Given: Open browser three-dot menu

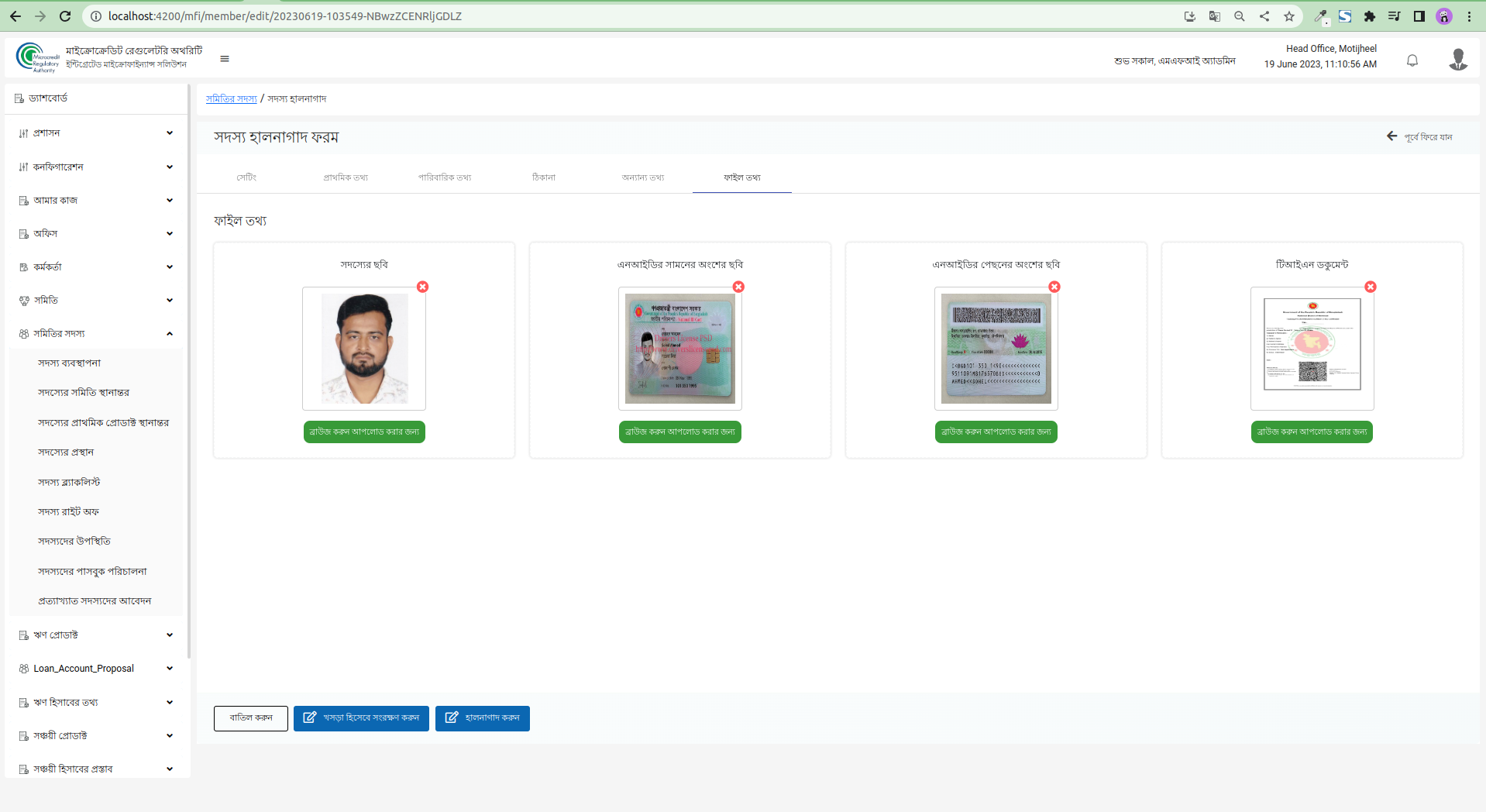Looking at the screenshot, I should 1469,16.
